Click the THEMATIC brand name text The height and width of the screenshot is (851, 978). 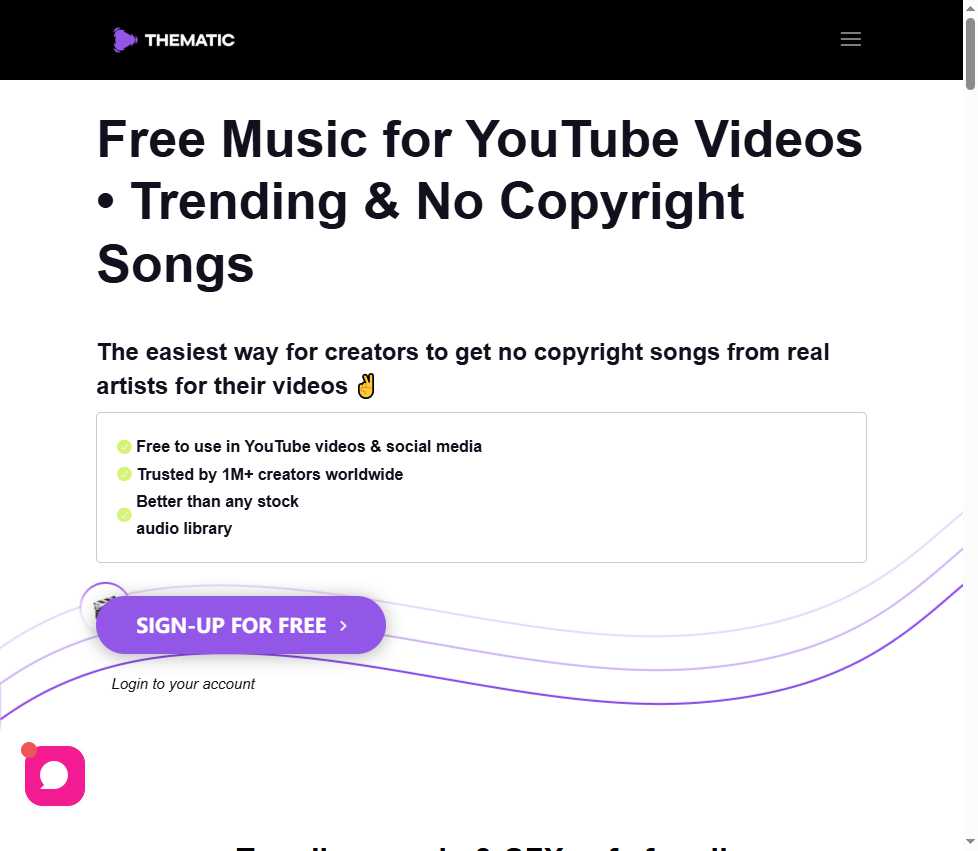pos(190,40)
